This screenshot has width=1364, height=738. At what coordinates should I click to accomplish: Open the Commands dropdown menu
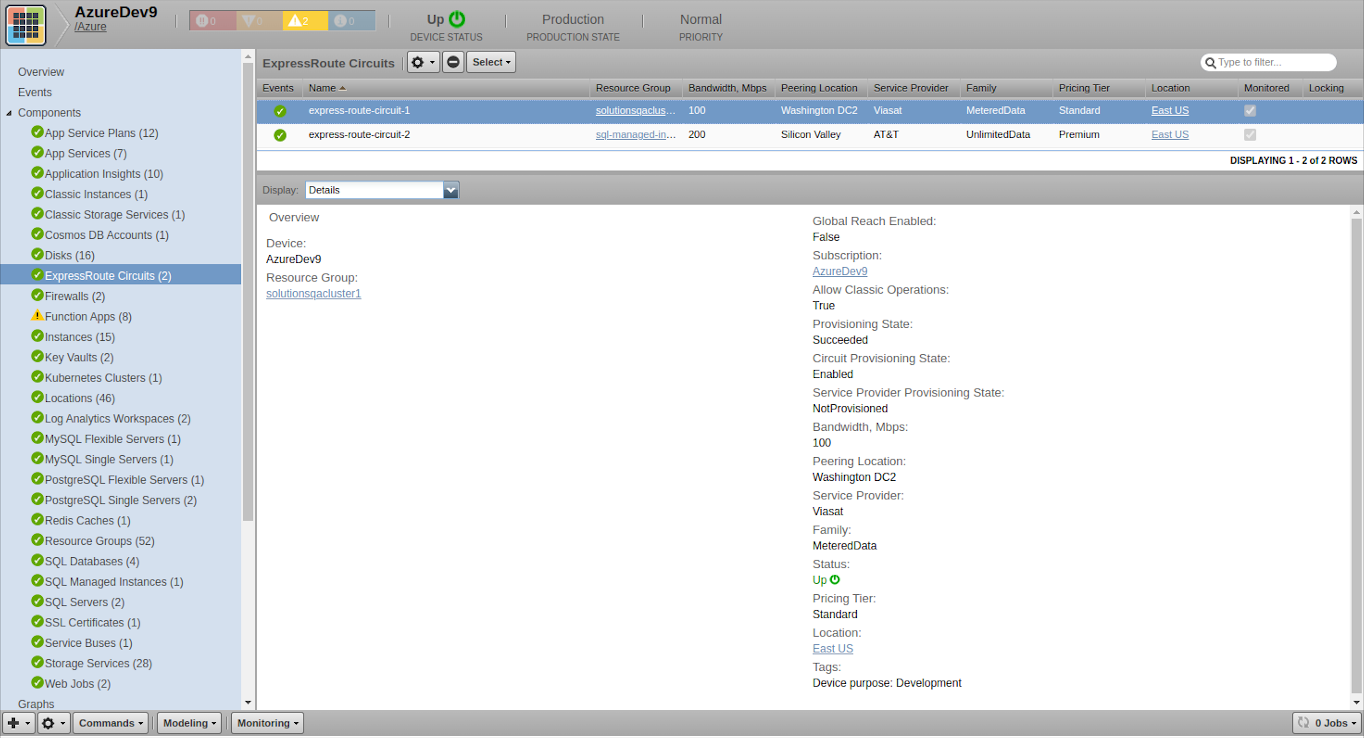pos(111,723)
